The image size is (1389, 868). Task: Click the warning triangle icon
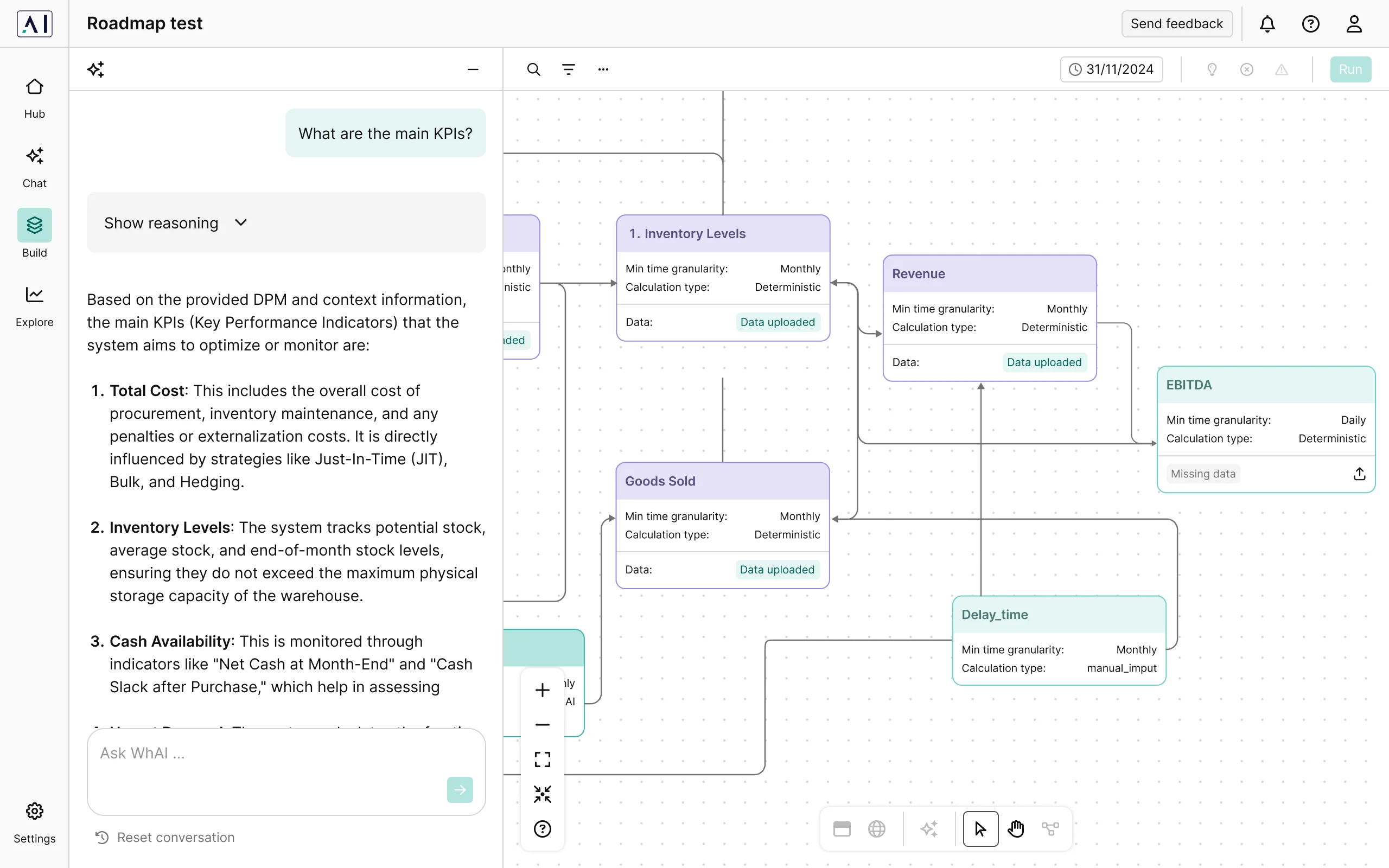[x=1281, y=69]
